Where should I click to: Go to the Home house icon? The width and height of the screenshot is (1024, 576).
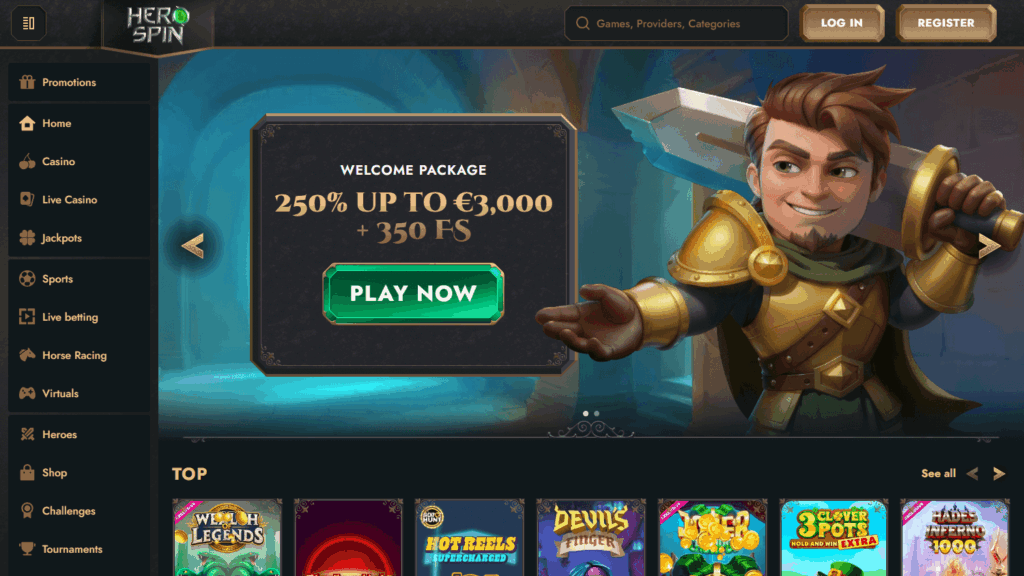click(27, 123)
